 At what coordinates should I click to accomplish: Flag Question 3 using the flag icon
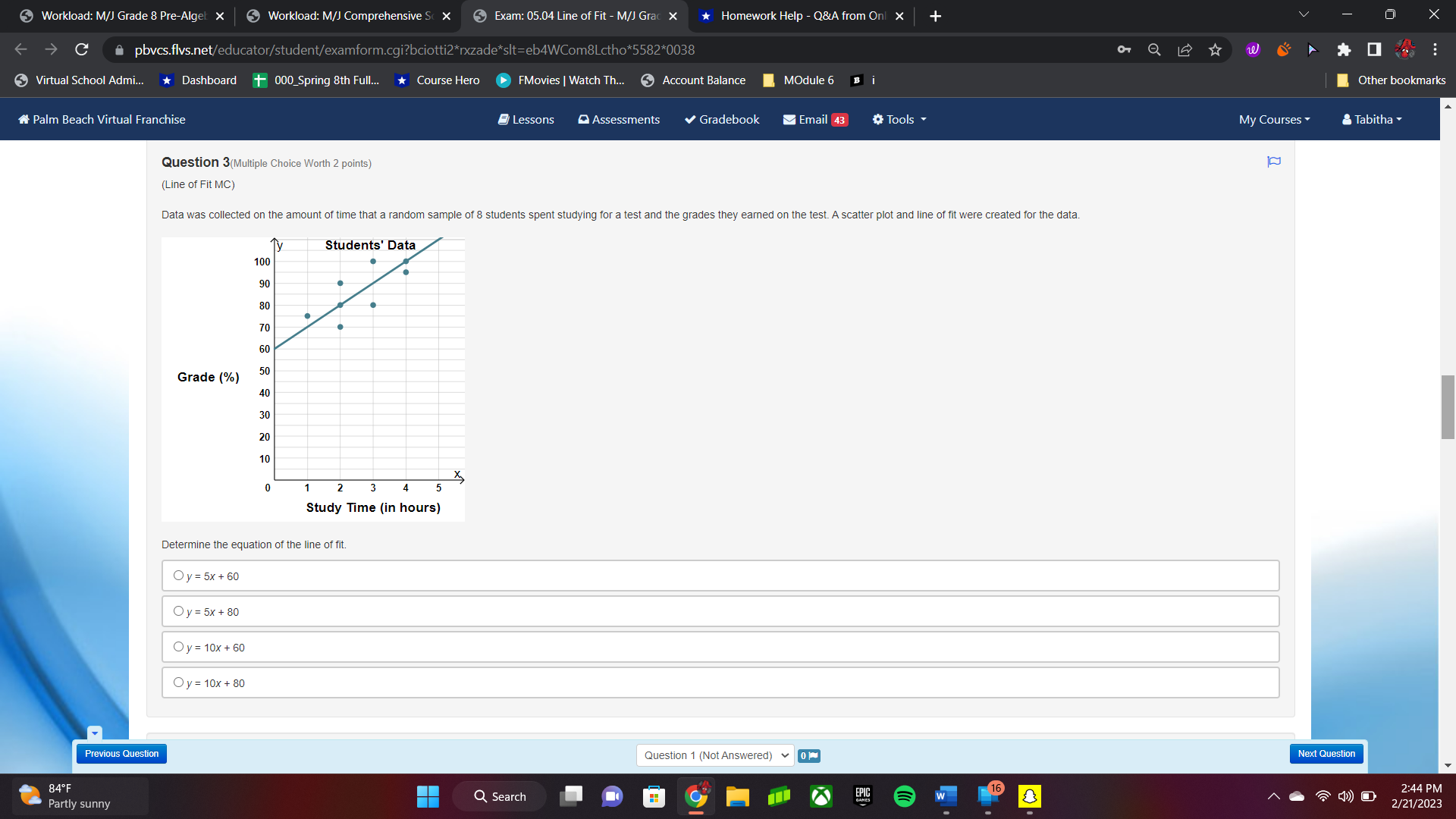tap(1273, 161)
